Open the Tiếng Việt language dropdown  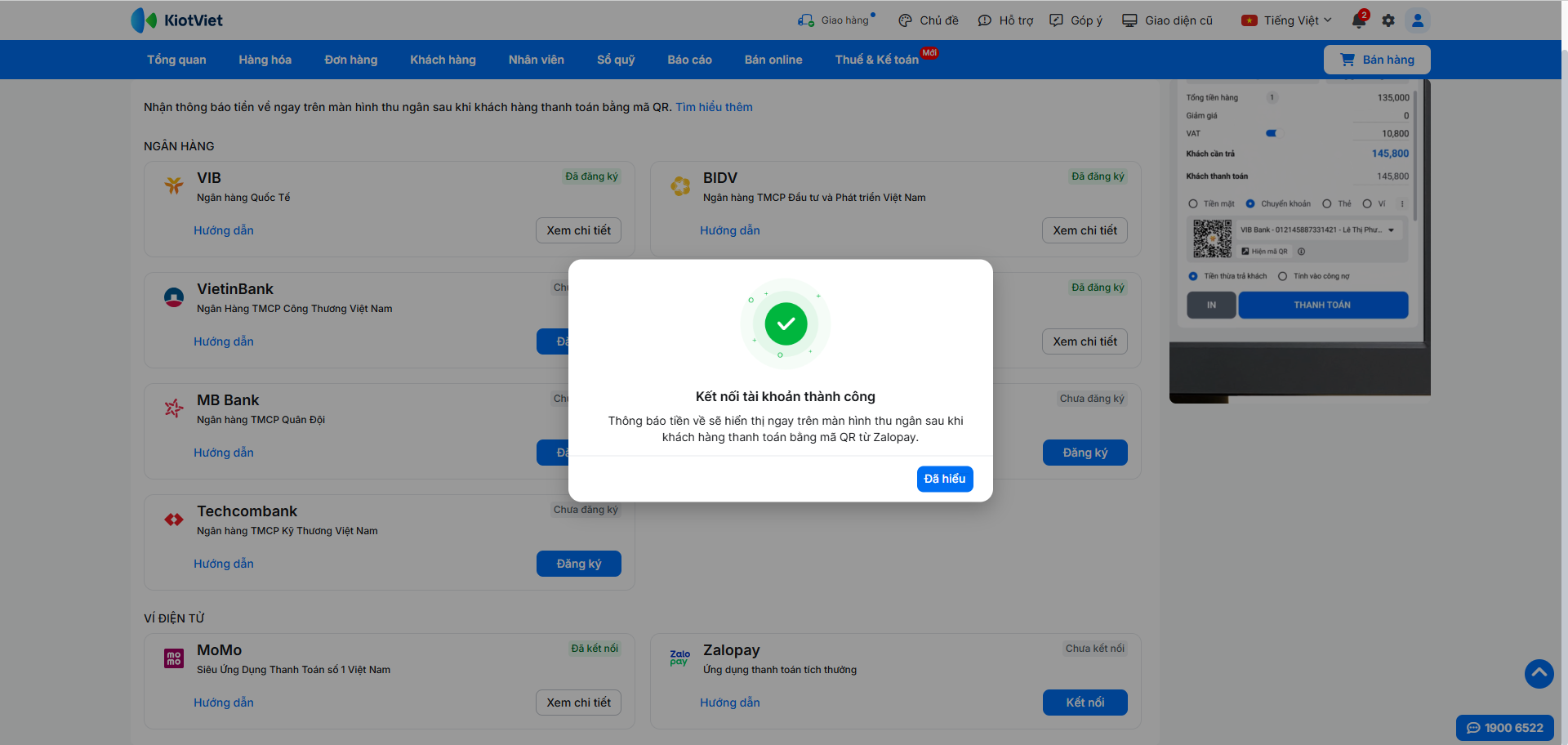click(x=1286, y=20)
